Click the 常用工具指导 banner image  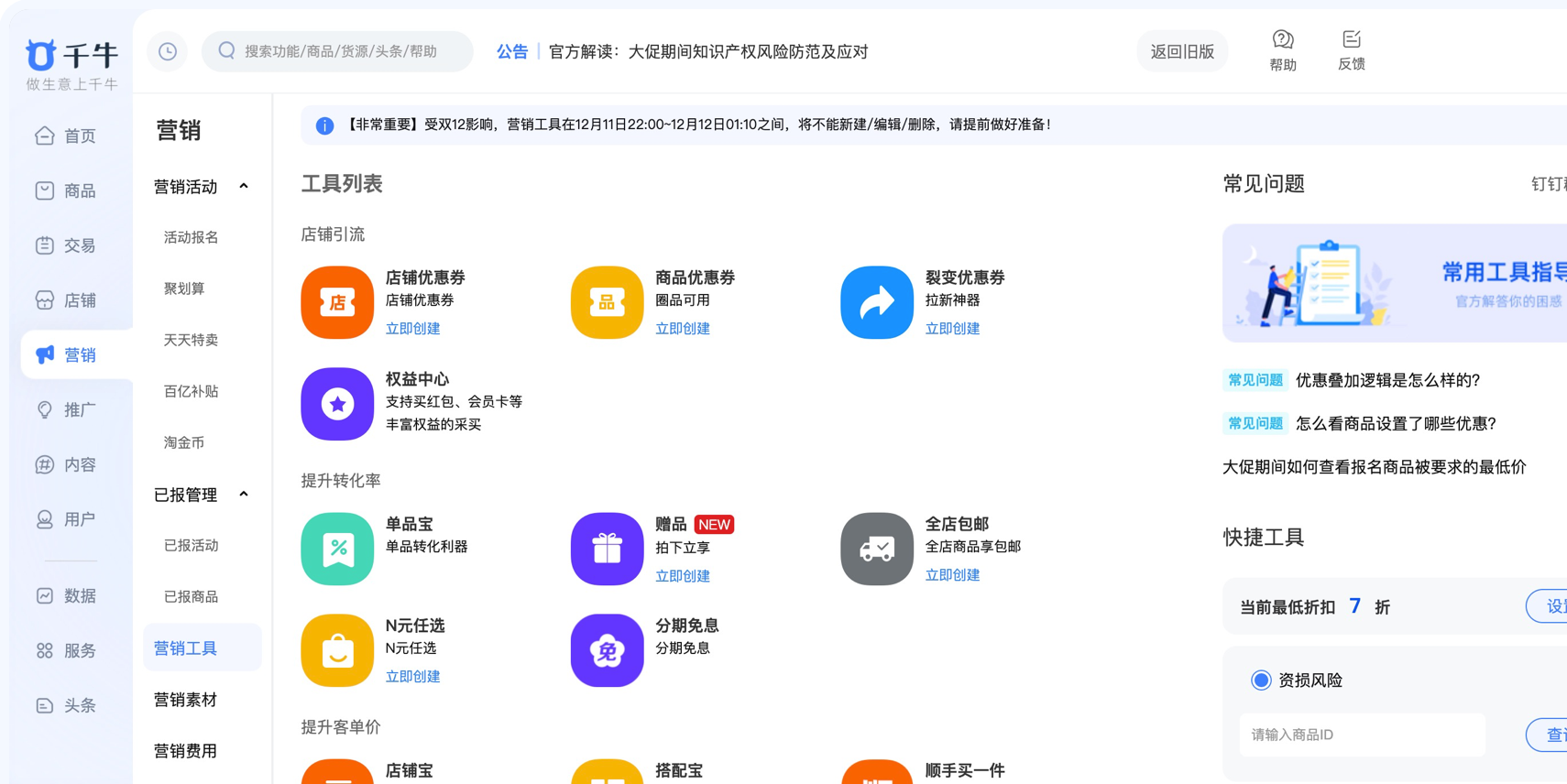coord(1395,283)
